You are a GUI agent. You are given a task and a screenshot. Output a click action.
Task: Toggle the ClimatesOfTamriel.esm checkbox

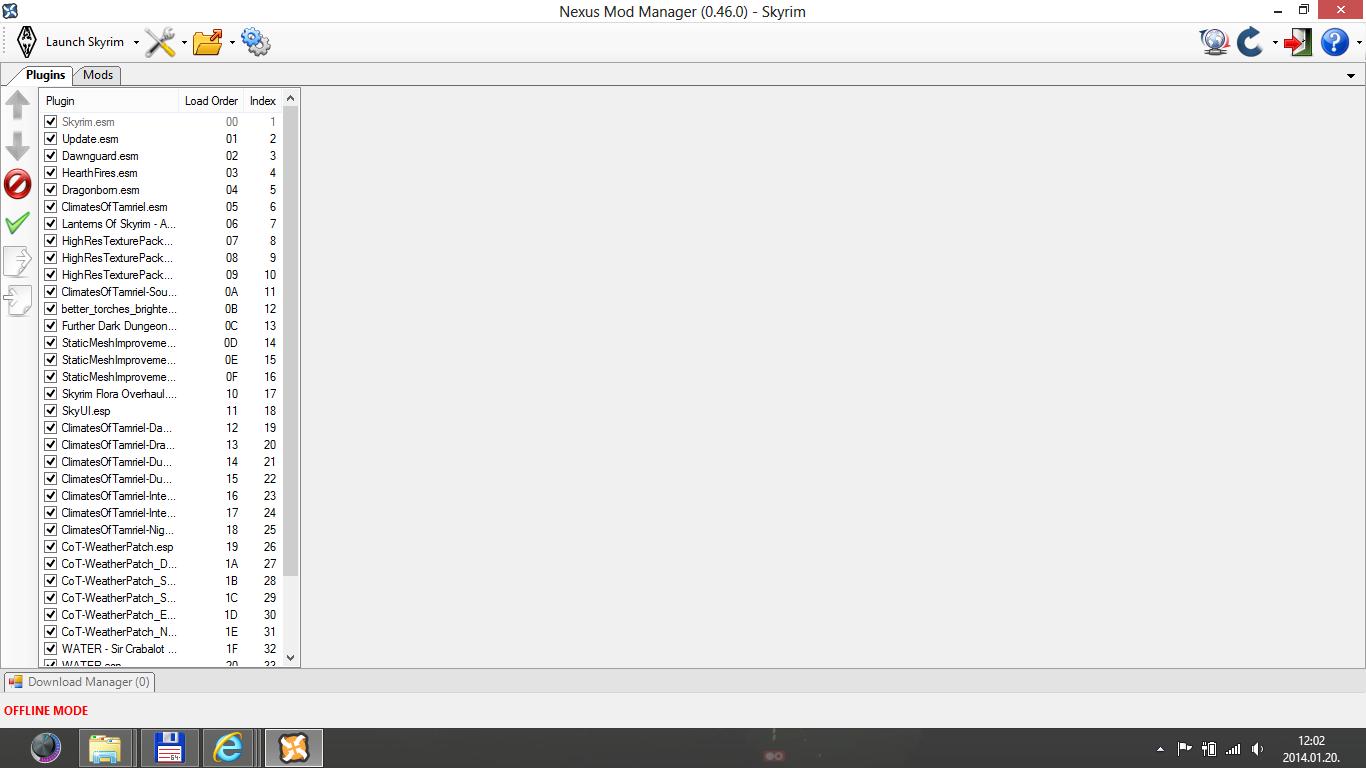(x=51, y=207)
